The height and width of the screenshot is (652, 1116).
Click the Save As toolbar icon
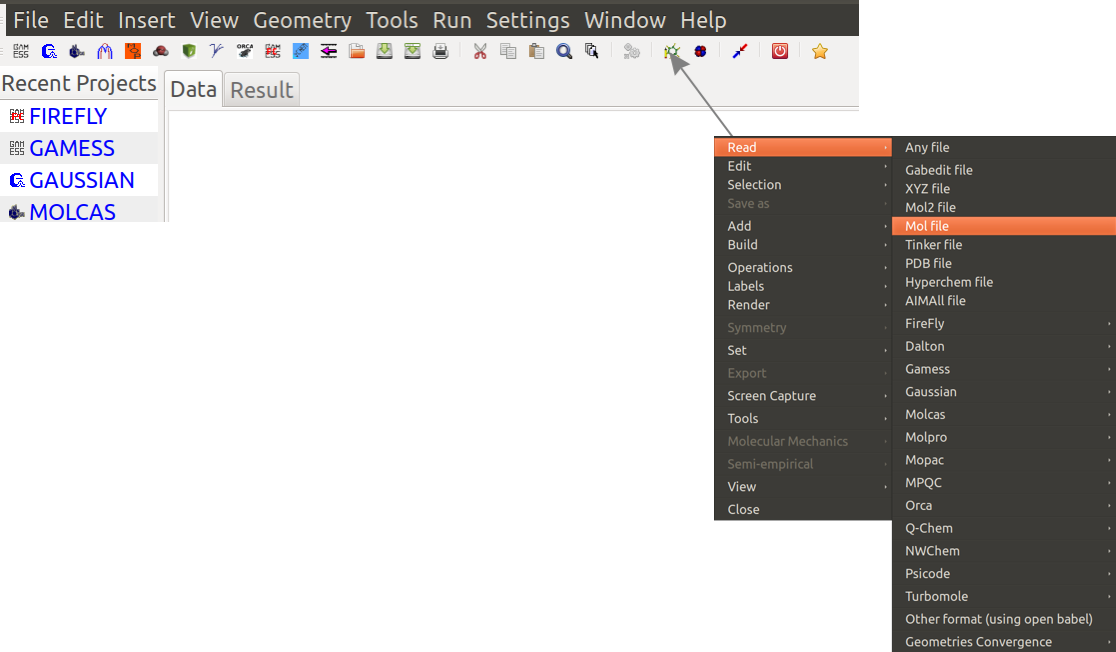click(412, 51)
